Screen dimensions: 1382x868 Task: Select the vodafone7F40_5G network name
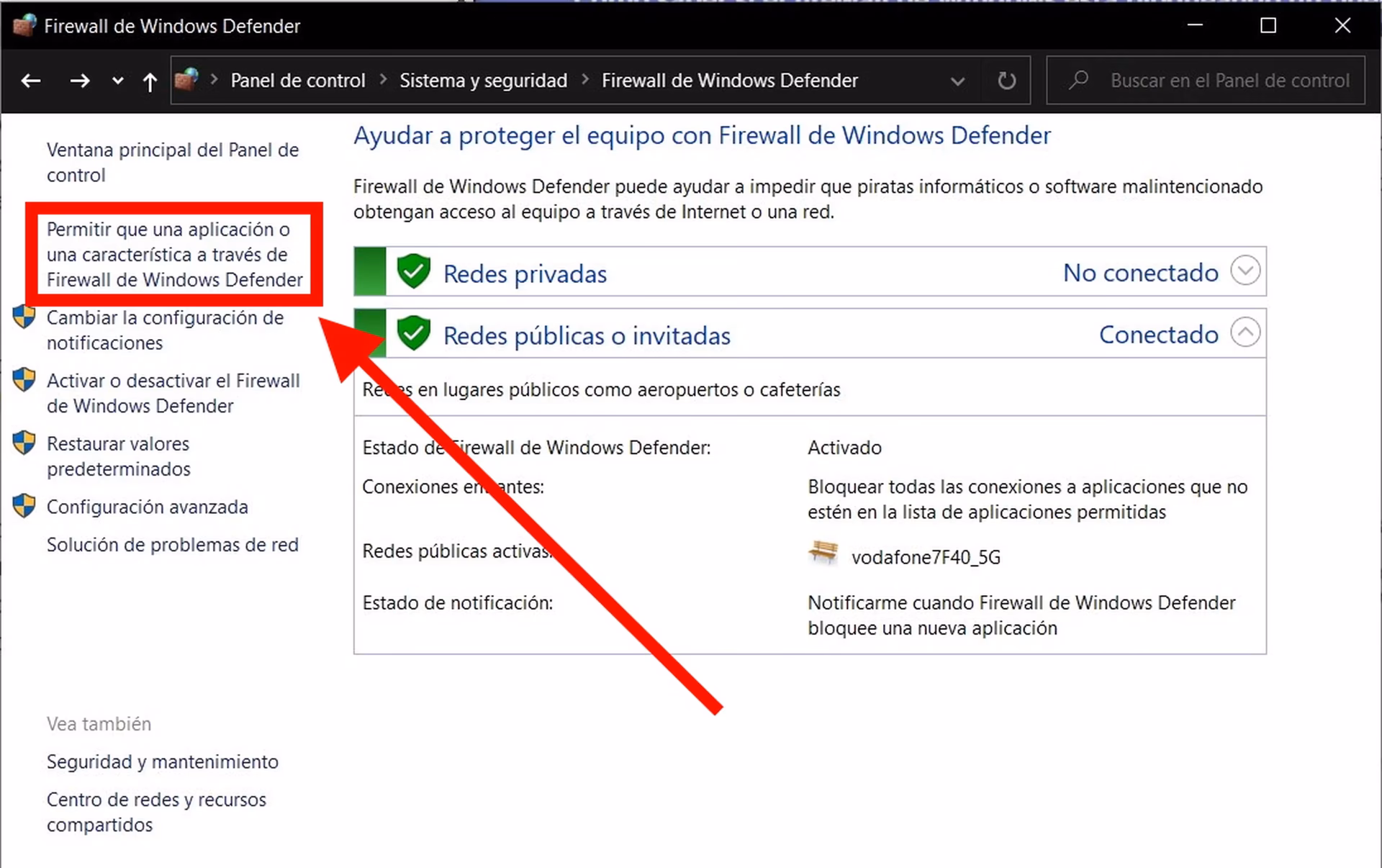point(926,557)
